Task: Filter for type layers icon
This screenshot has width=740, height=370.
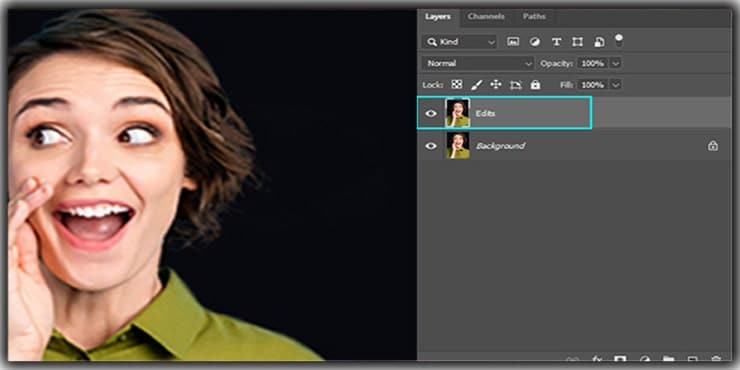Action: (556, 42)
